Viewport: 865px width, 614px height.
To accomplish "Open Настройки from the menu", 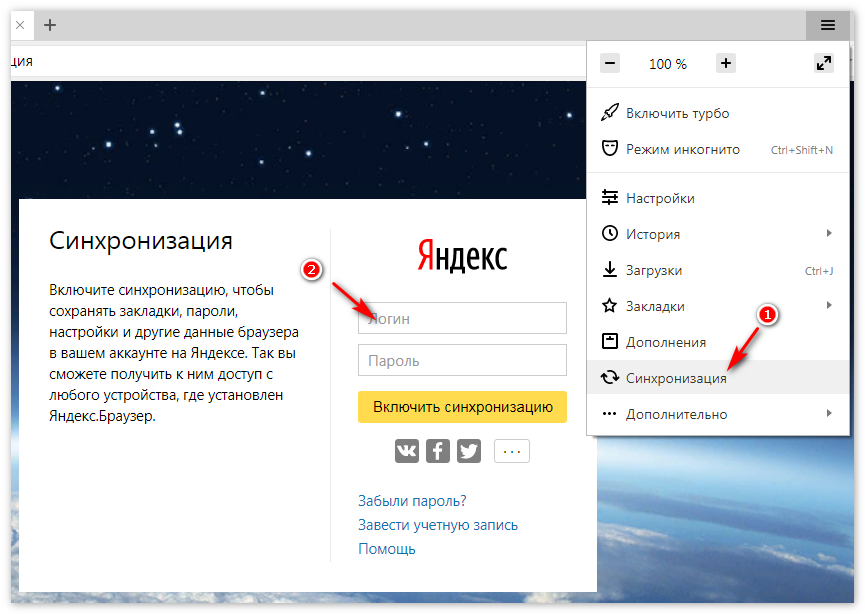I will pos(660,199).
